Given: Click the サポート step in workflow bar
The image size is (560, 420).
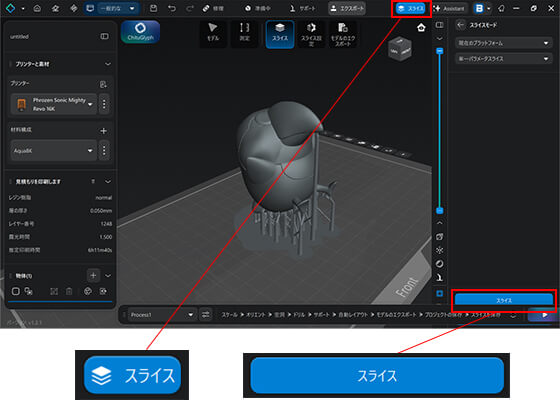Looking at the screenshot, I should 321,315.
